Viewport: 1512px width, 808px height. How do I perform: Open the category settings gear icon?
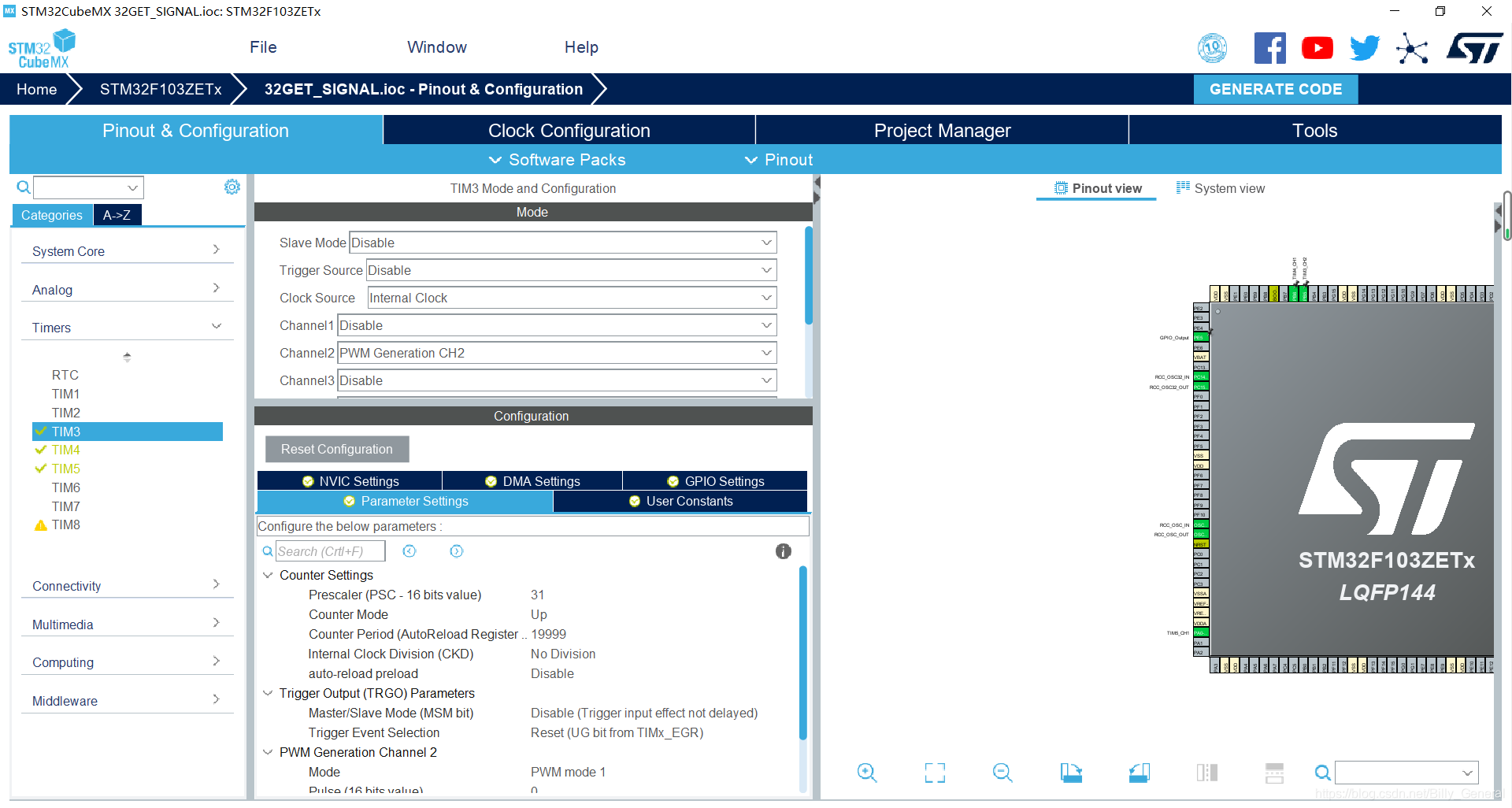click(x=232, y=187)
